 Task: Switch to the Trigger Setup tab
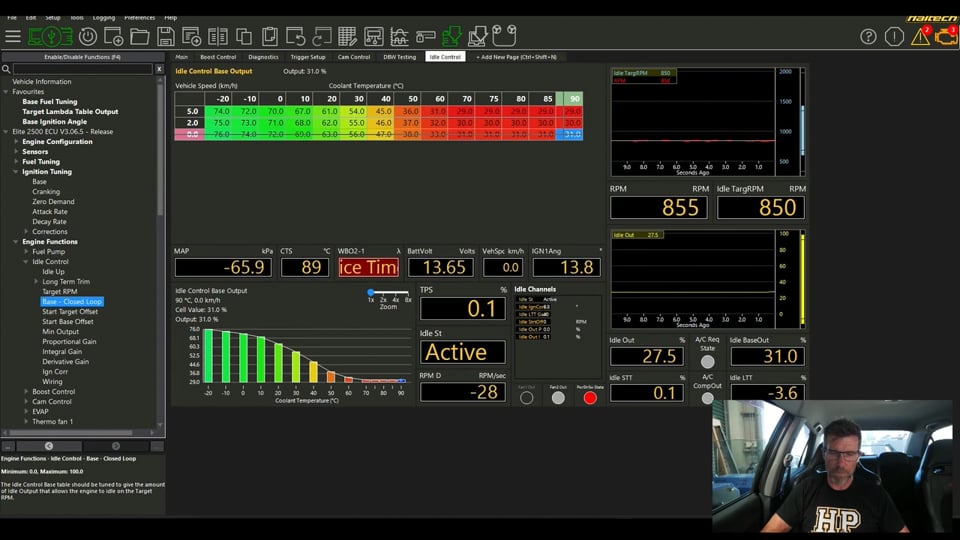pyautogui.click(x=308, y=57)
